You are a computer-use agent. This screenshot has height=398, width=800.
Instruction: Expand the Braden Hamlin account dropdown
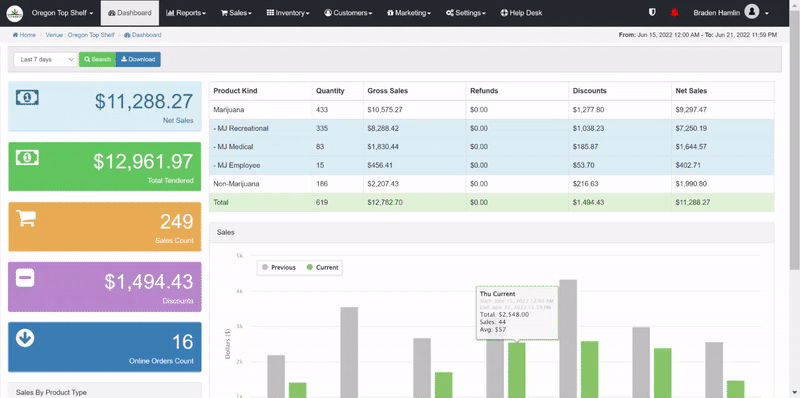tap(731, 13)
